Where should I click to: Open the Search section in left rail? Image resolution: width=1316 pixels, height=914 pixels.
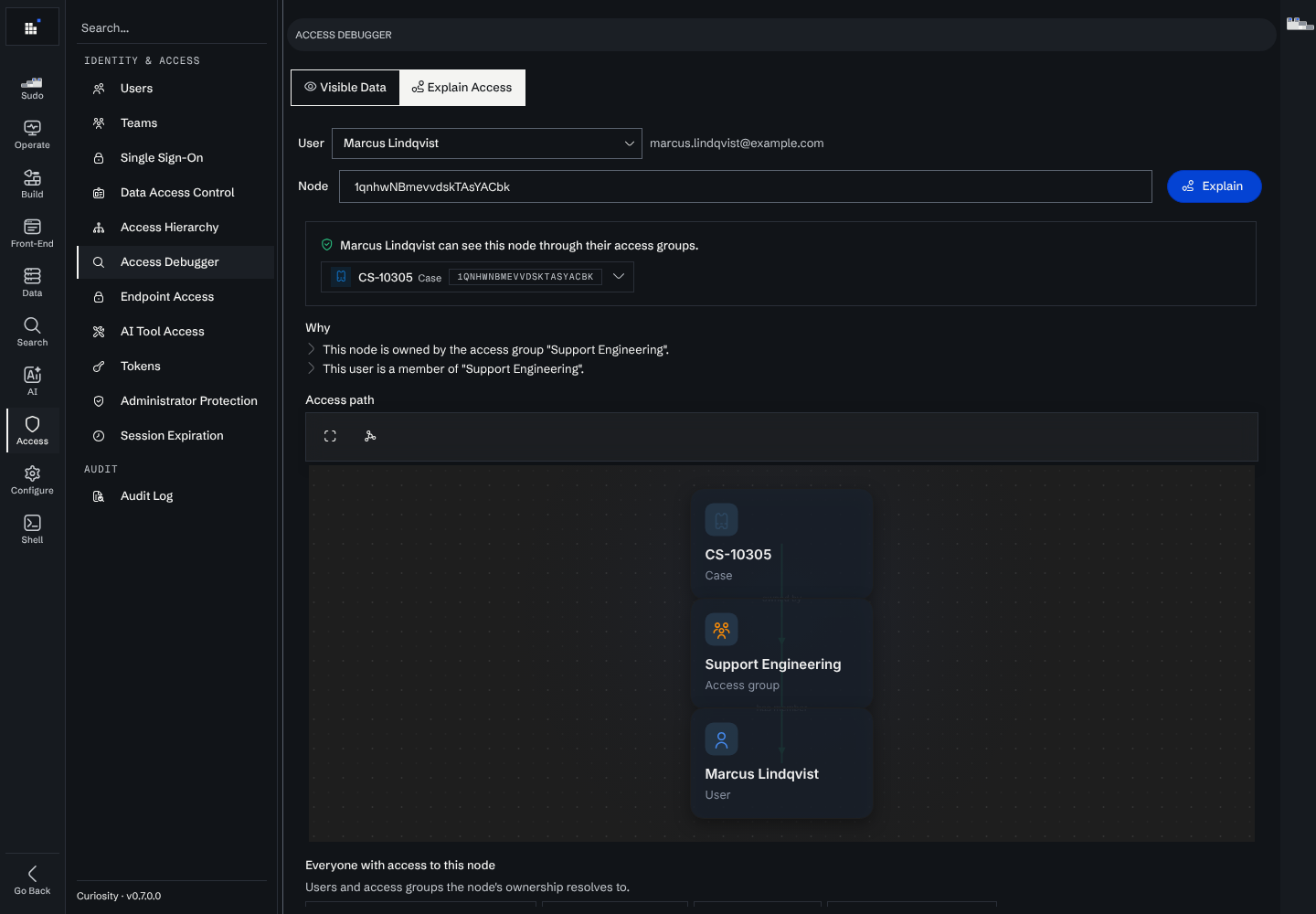click(x=32, y=333)
